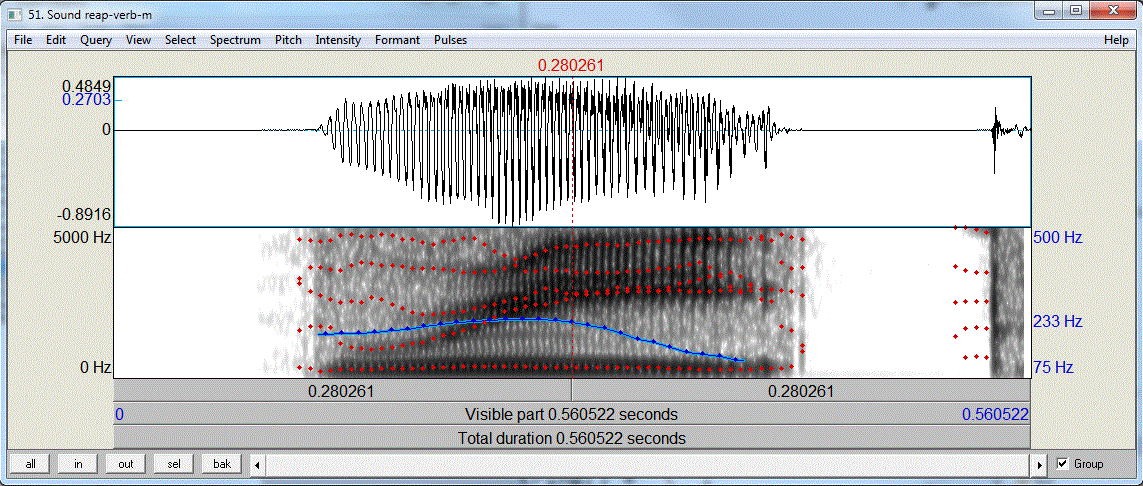Click the 0.560522 end time label
This screenshot has height=486, width=1143.
point(995,415)
